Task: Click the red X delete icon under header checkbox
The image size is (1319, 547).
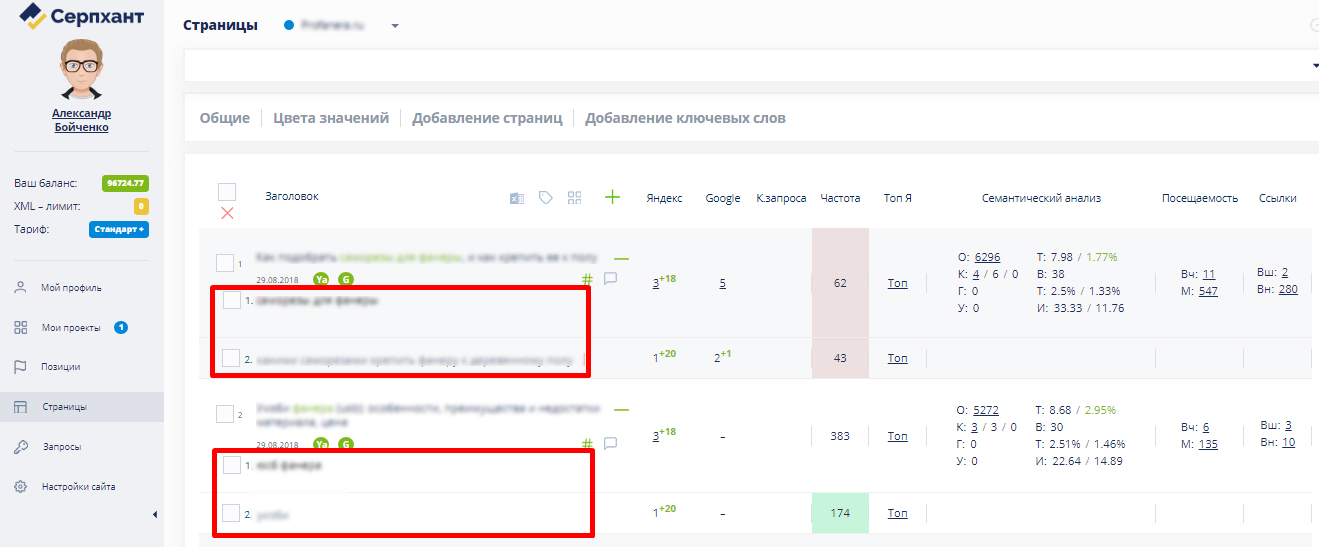Action: [x=227, y=213]
